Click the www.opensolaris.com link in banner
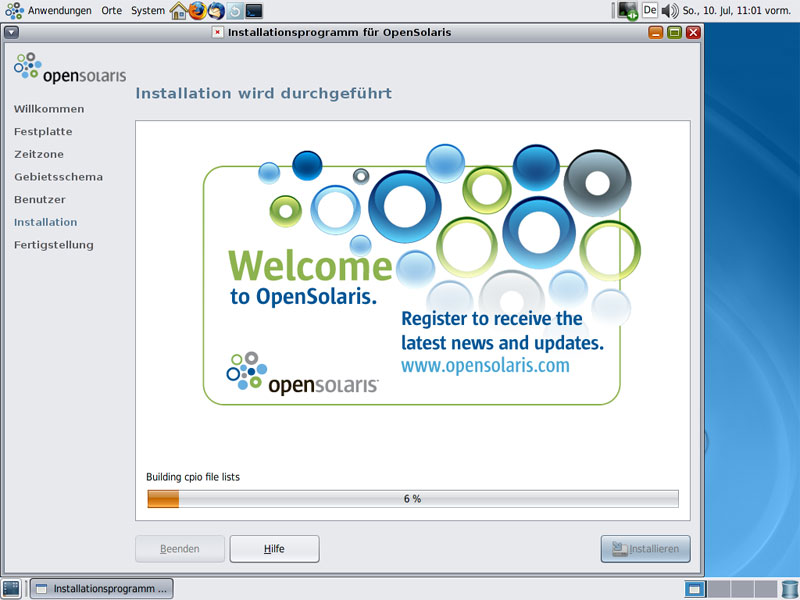The width and height of the screenshot is (800, 600). click(485, 366)
